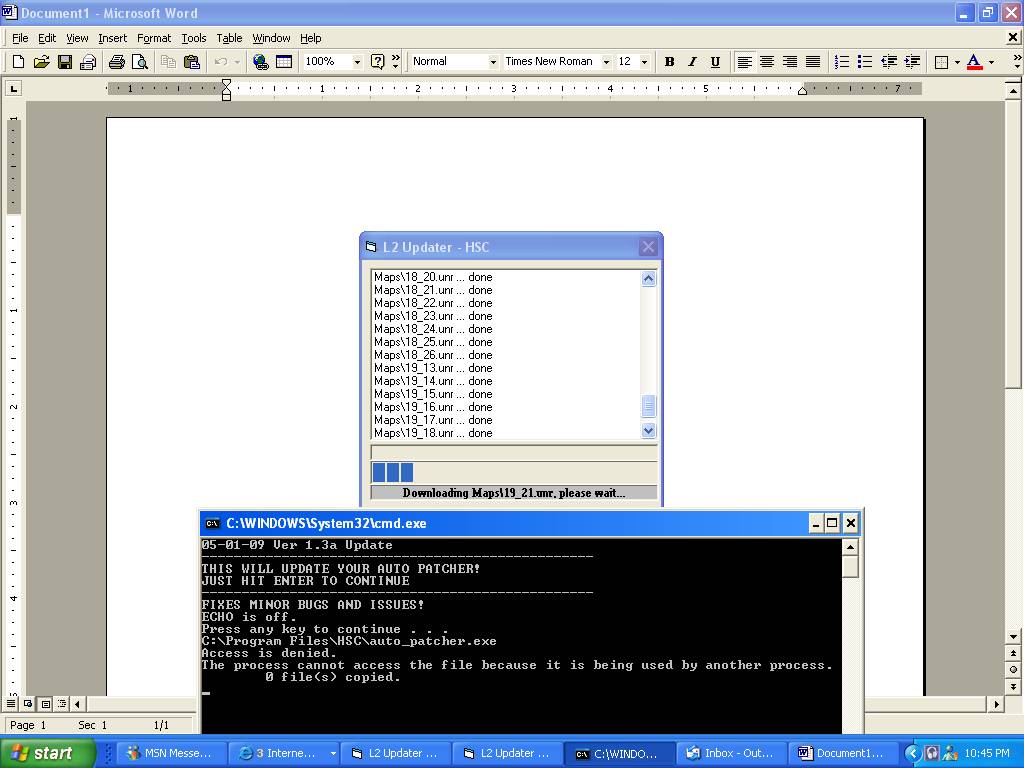The height and width of the screenshot is (768, 1024).
Task: Open the Internet Explorer taskbar group
Action: coord(284,753)
